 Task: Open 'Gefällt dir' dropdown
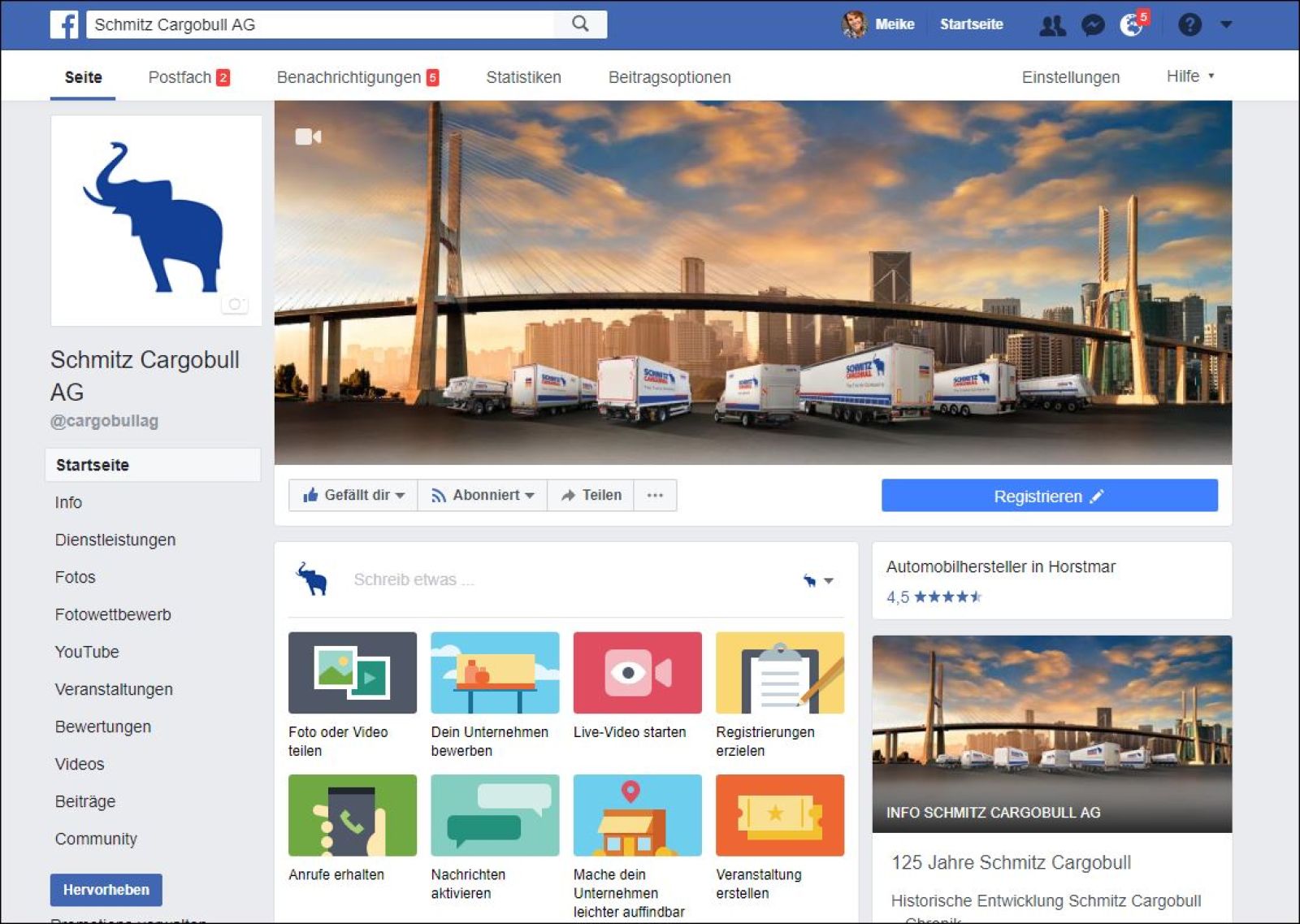pos(353,495)
